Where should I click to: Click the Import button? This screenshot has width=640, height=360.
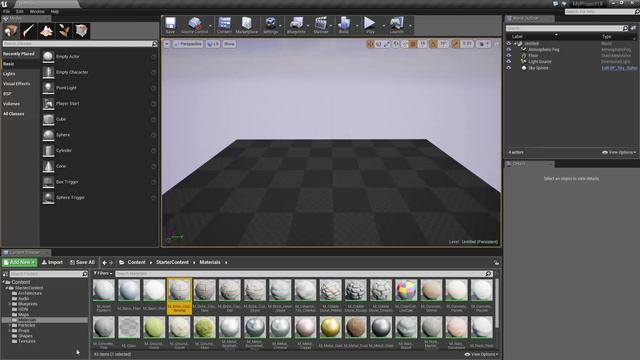point(52,262)
